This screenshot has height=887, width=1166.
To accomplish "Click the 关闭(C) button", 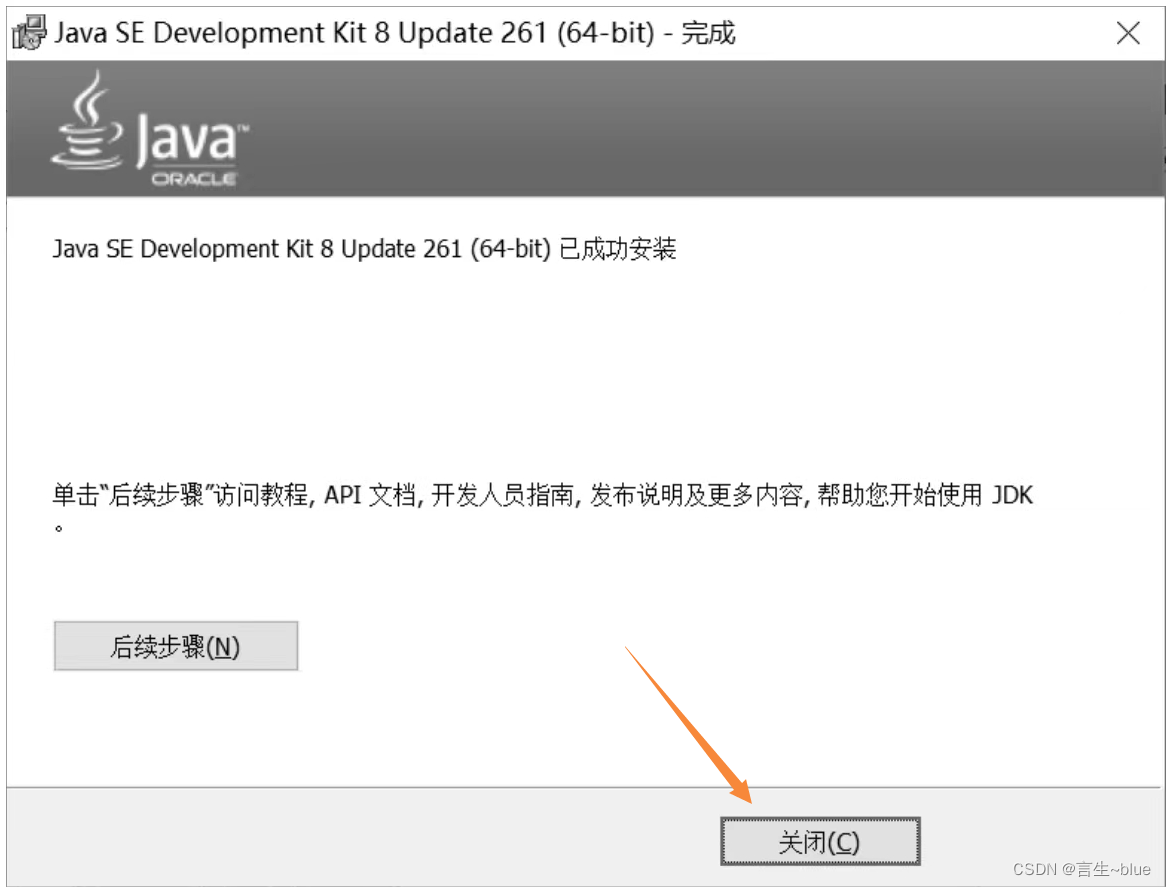I will [820, 841].
